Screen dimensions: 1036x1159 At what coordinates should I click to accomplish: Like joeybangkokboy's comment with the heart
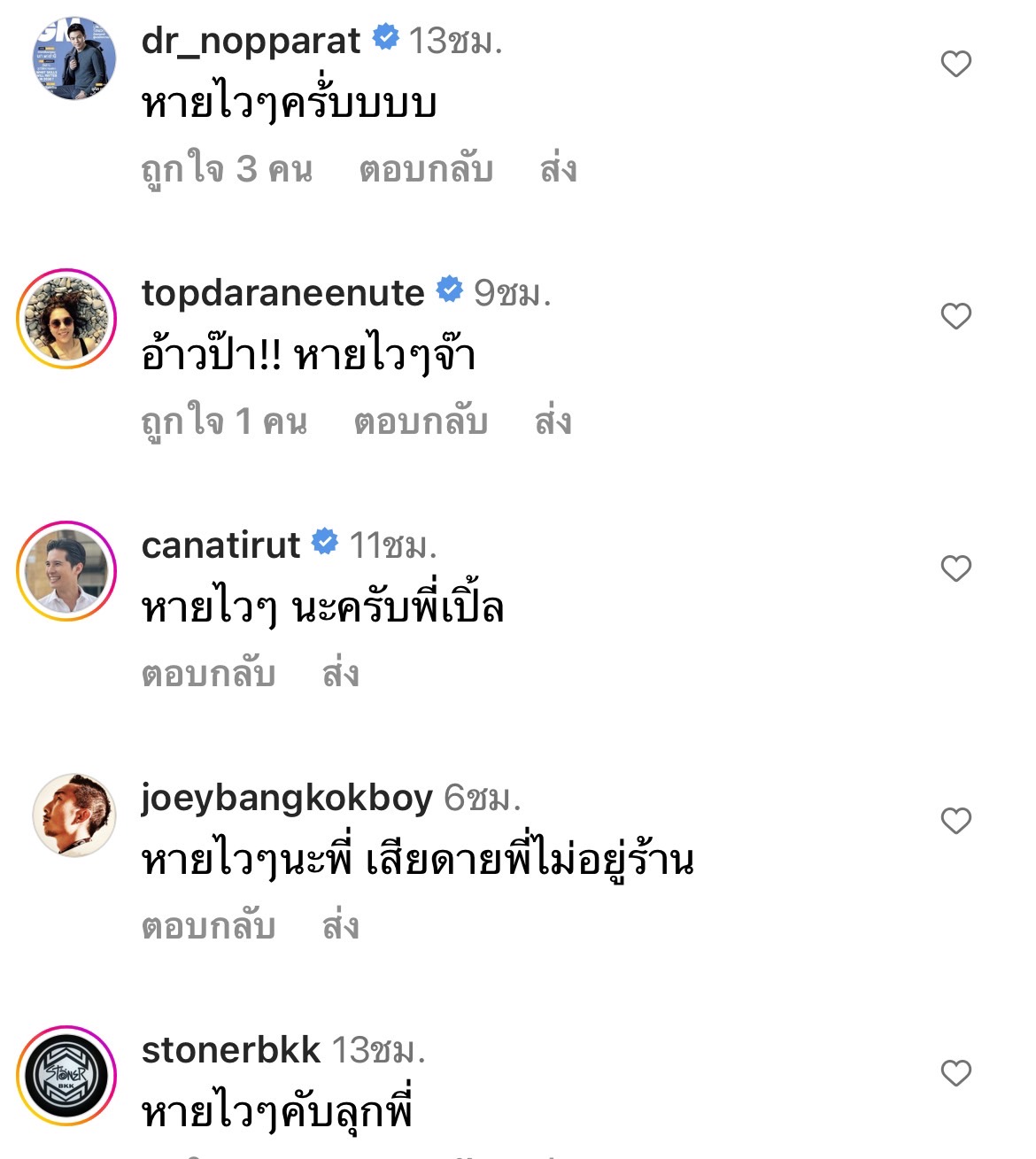955,821
